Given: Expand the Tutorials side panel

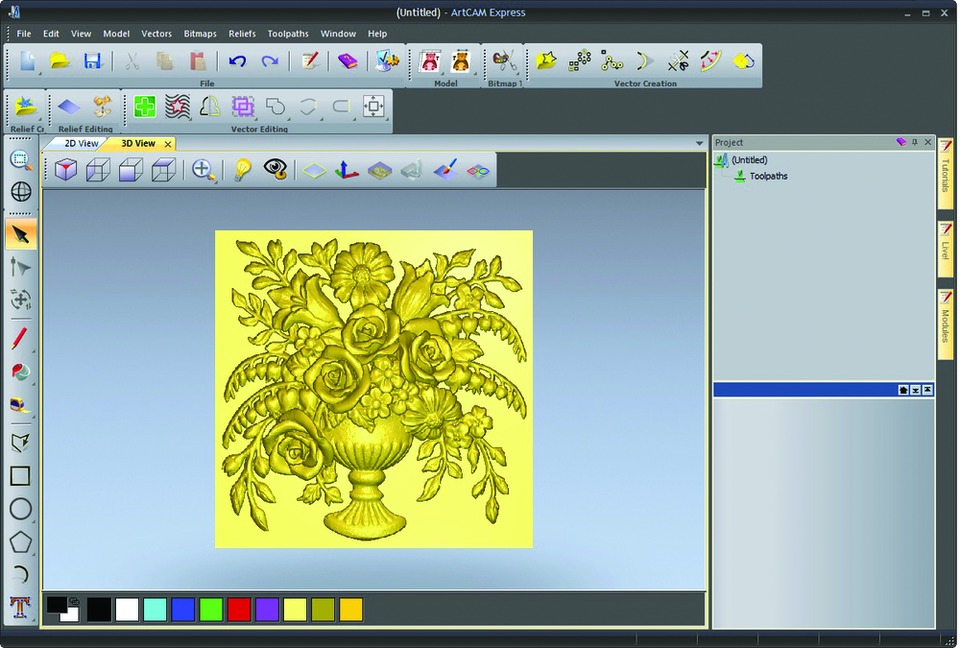Looking at the screenshot, I should pos(945,170).
